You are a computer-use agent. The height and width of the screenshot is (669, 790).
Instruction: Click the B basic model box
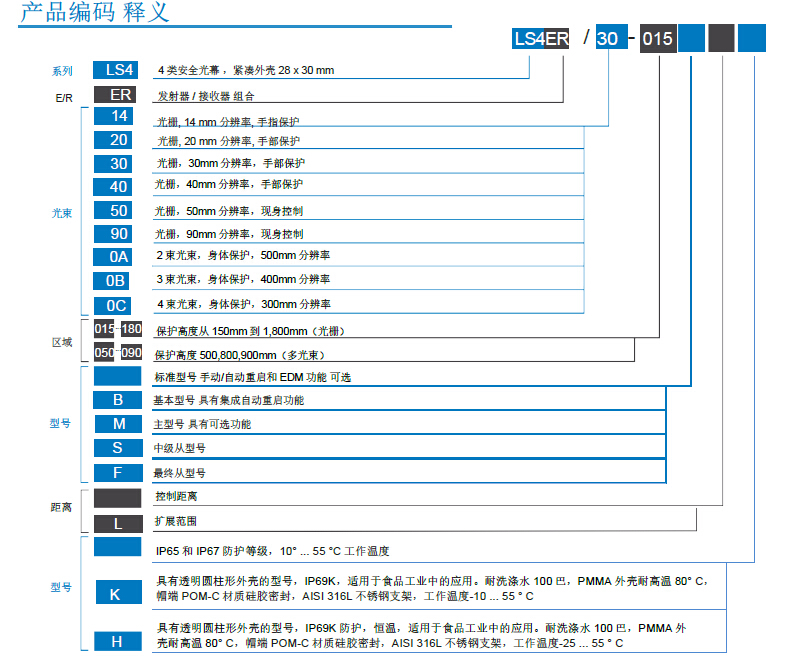[118, 400]
